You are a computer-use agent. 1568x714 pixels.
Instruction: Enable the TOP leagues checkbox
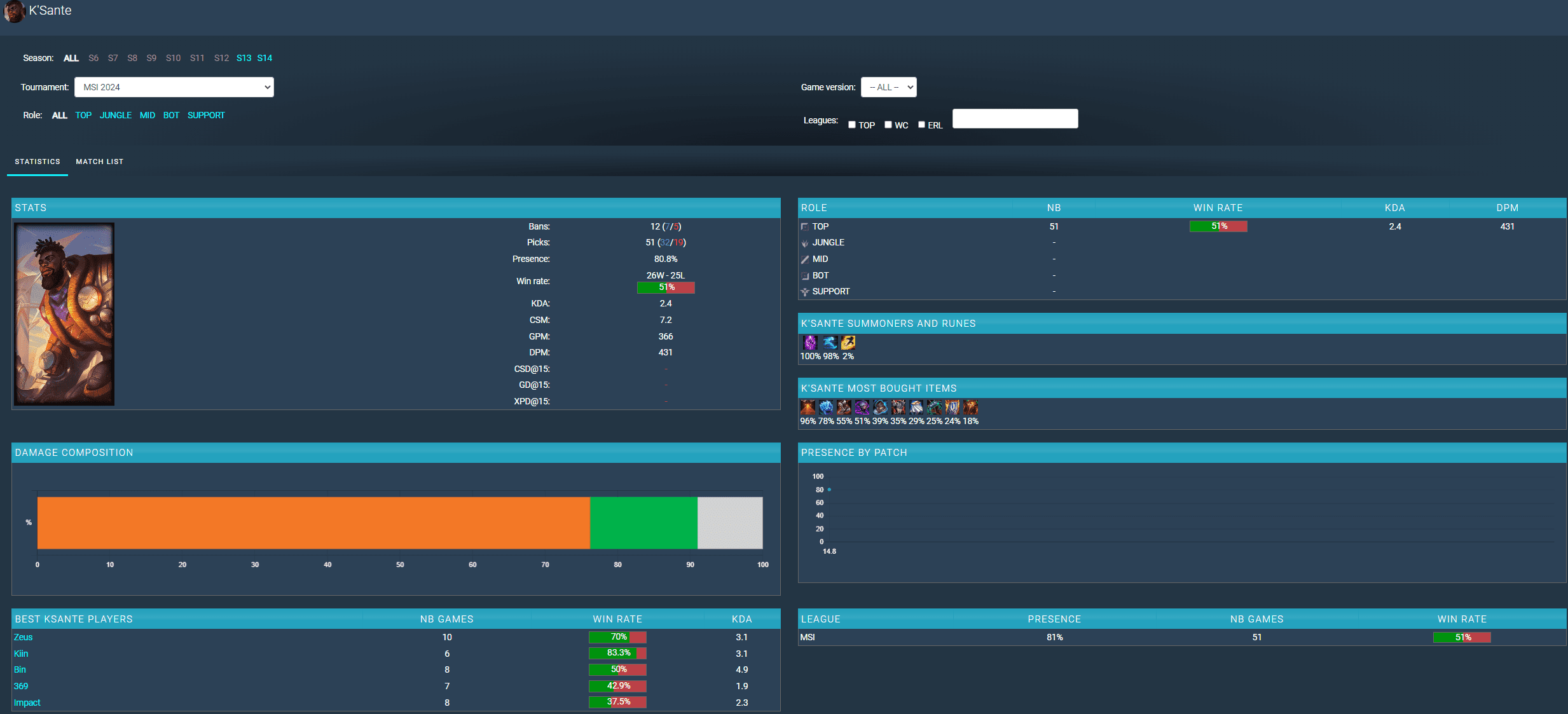[x=852, y=125]
